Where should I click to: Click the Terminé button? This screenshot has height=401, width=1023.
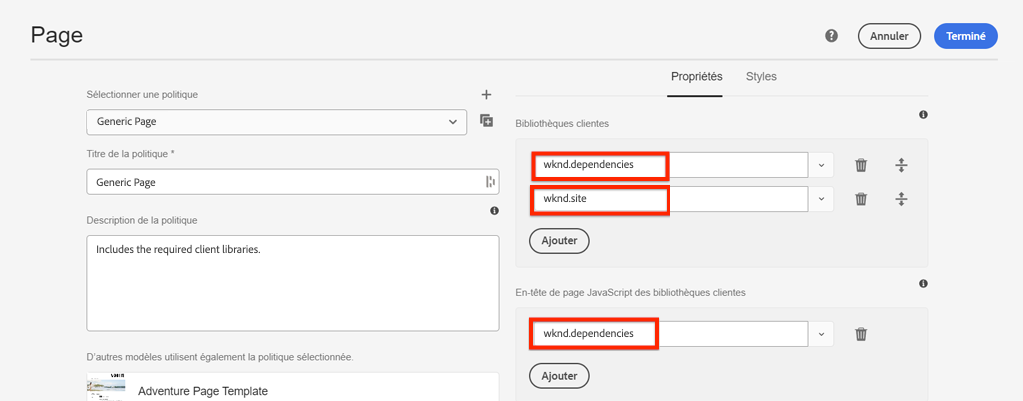coord(966,36)
